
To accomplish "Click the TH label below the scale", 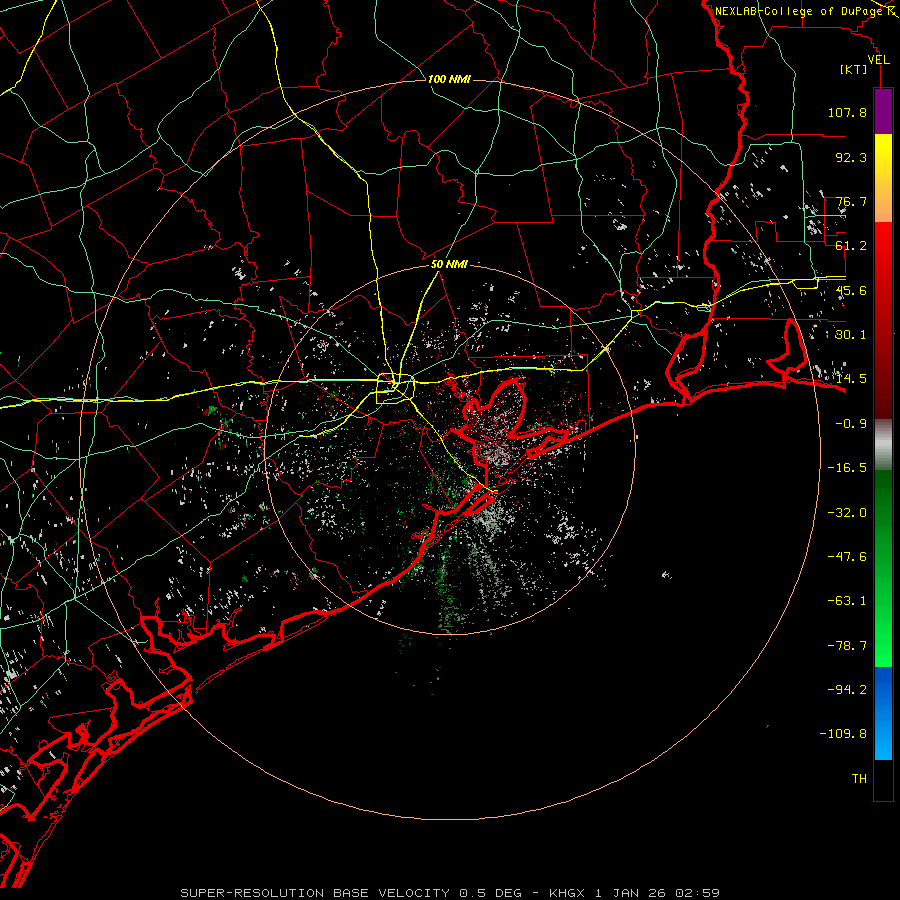I will click(x=859, y=779).
